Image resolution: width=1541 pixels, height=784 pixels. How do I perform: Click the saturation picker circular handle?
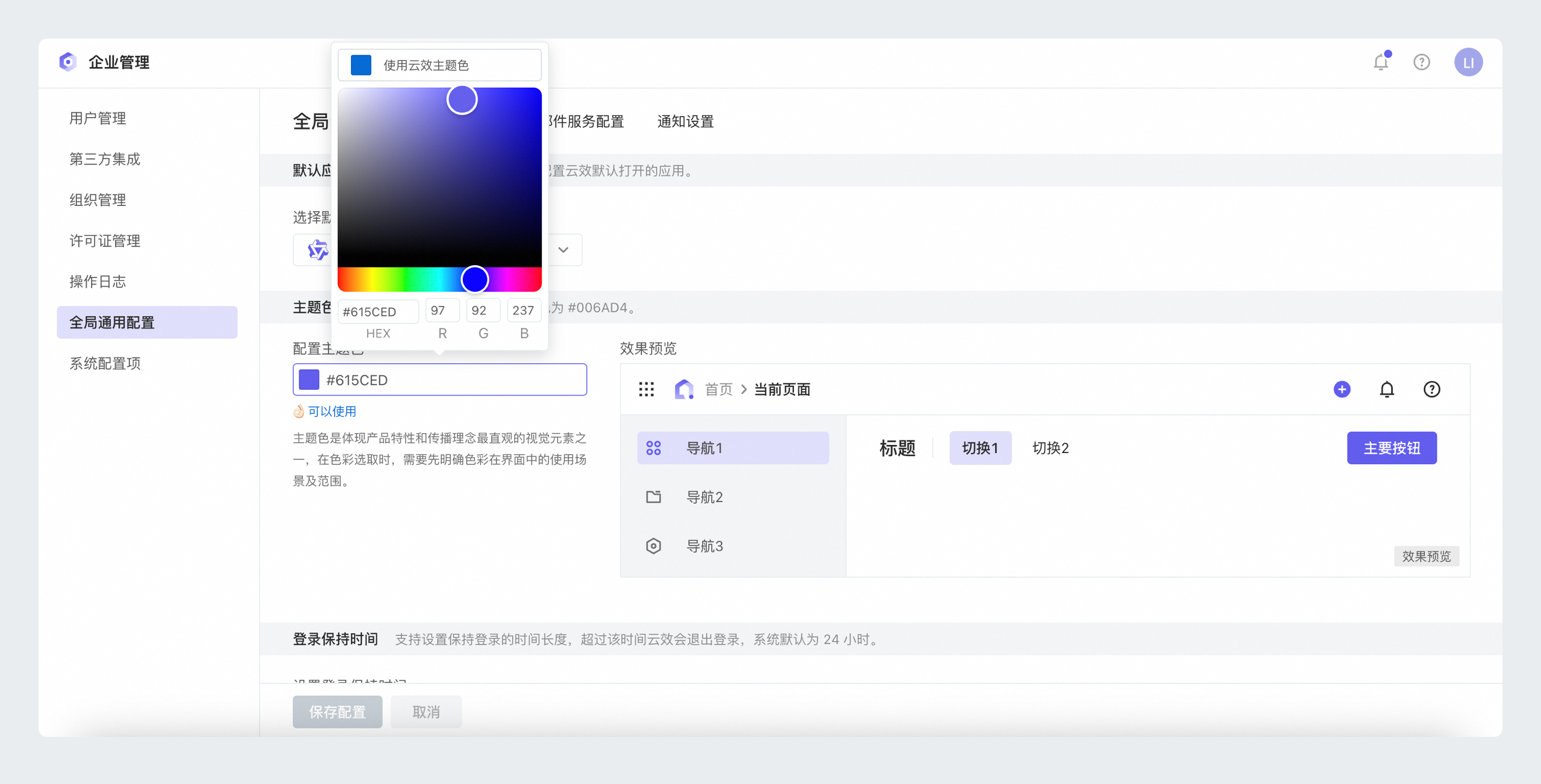tap(462, 99)
